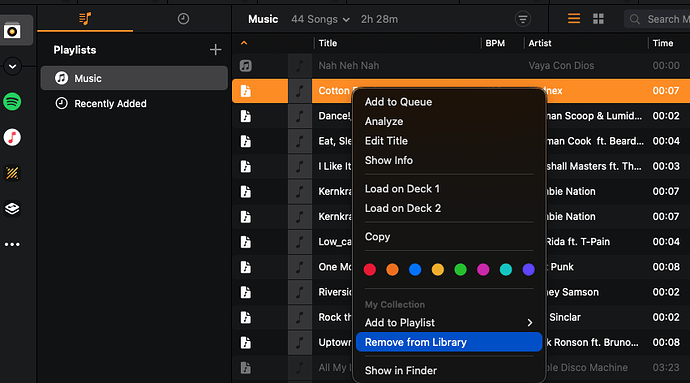Choose Load on Deck 1
Image resolution: width=690 pixels, height=383 pixels.
449,189
